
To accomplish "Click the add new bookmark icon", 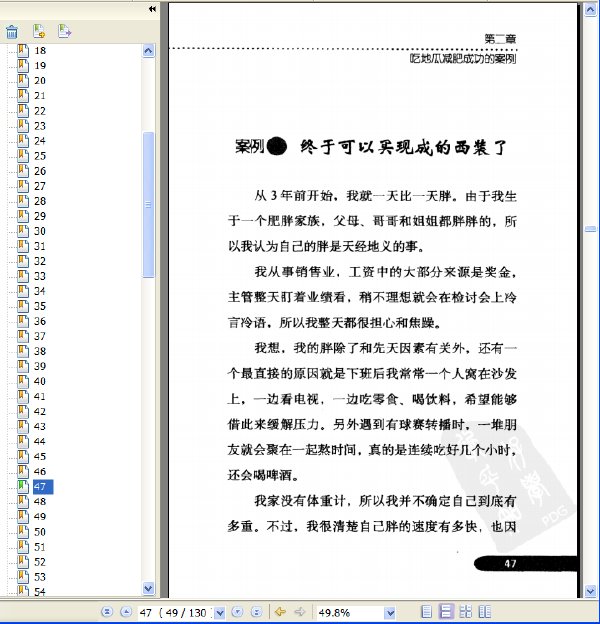I will (39, 31).
